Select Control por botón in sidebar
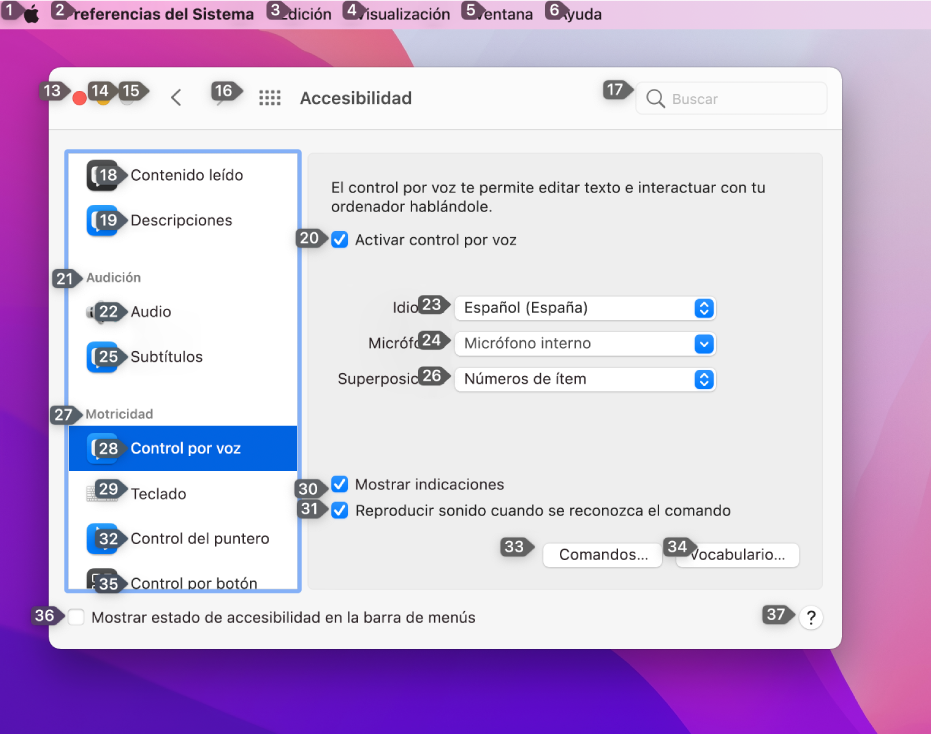The image size is (931, 734). coord(183,580)
